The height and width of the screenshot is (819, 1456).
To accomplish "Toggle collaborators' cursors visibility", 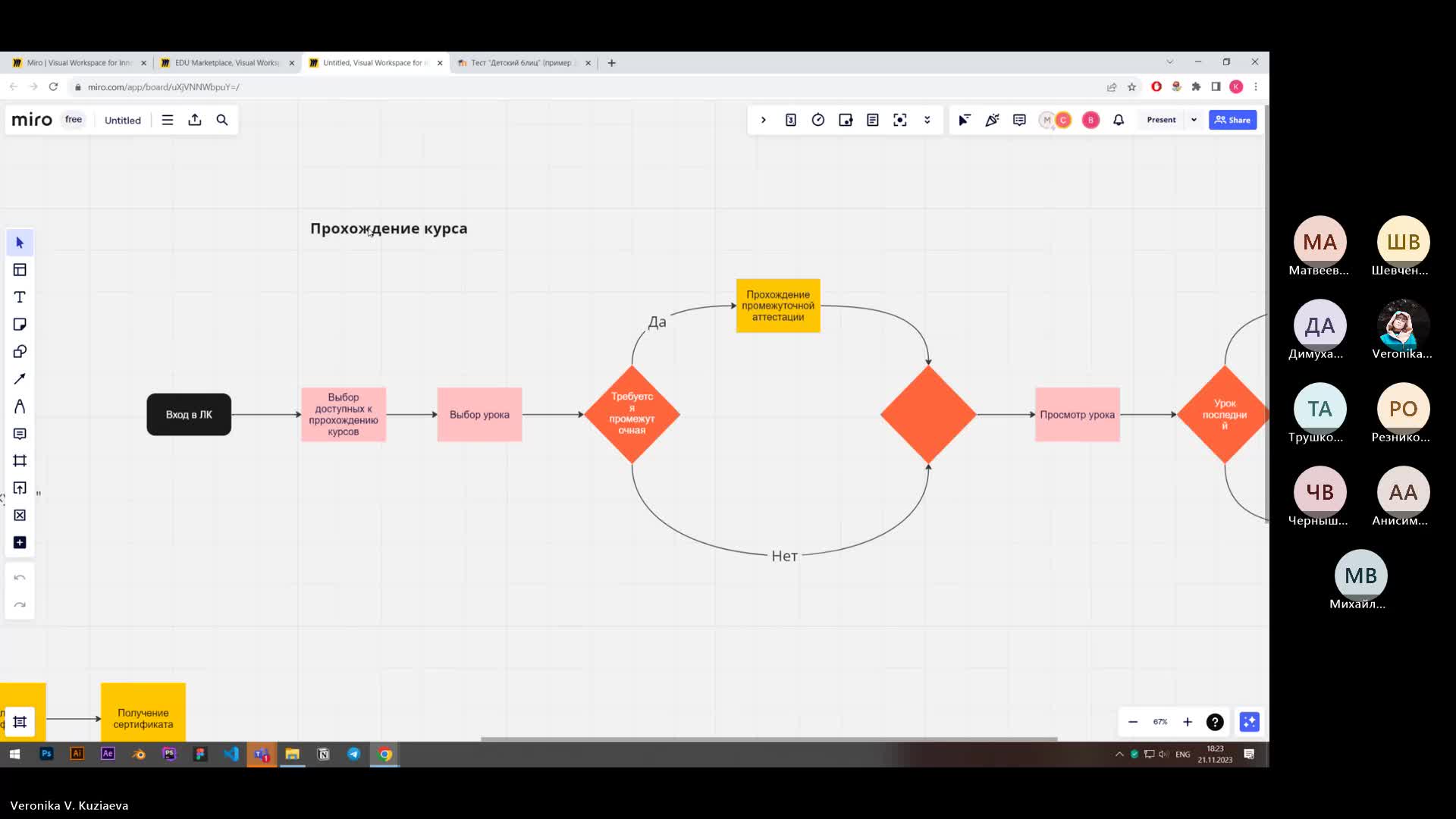I will (965, 120).
